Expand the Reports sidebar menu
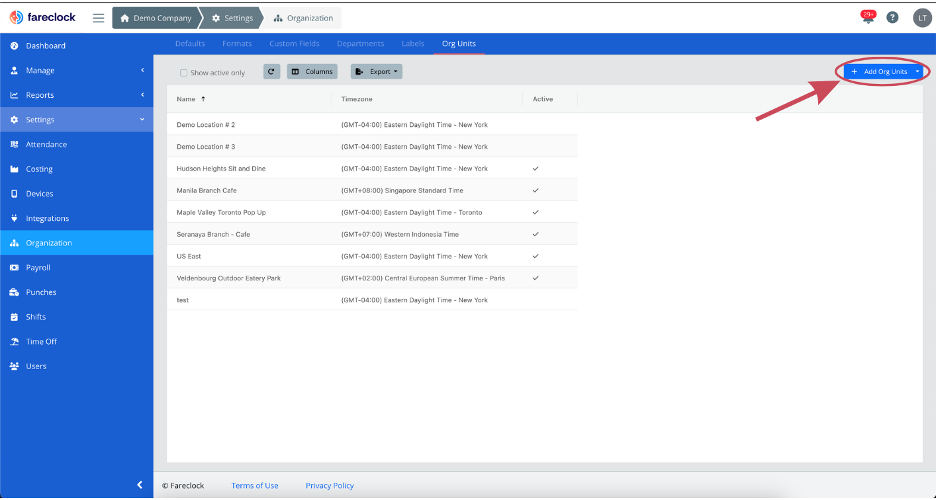The image size is (936, 500). pyautogui.click(x=76, y=95)
